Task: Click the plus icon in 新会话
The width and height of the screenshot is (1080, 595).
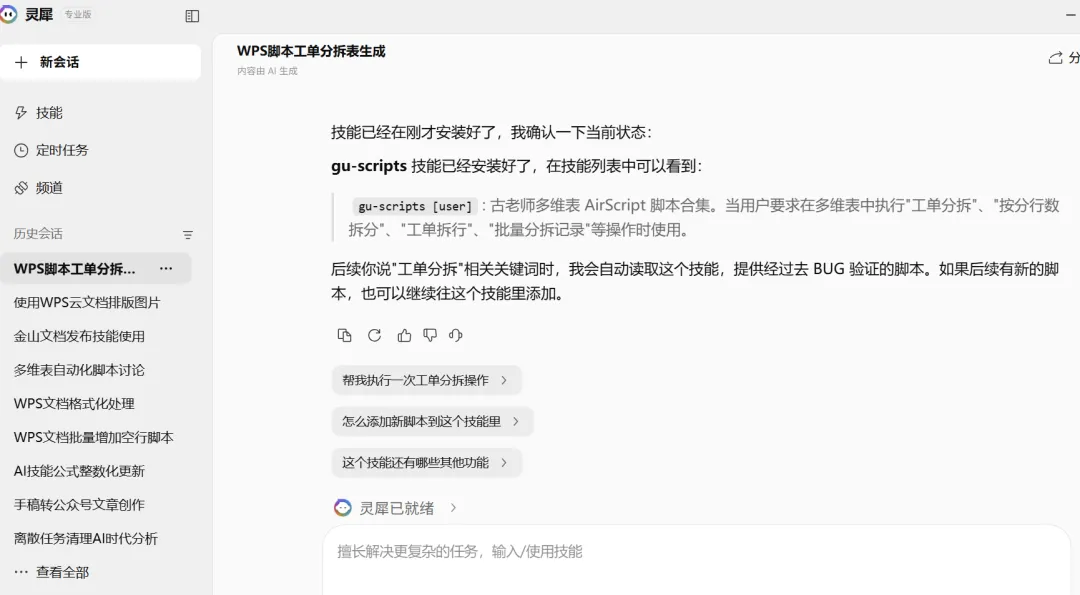Action: point(21,62)
